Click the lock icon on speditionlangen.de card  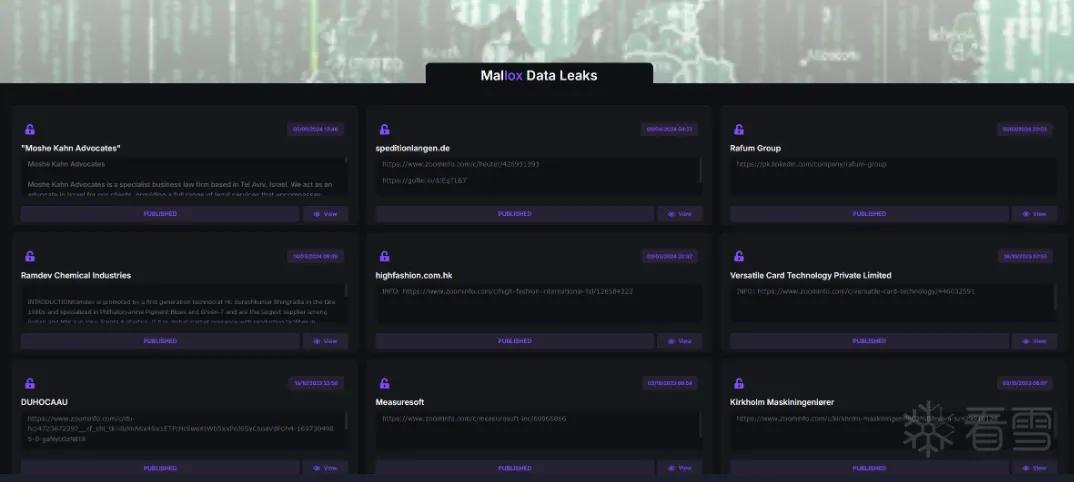[x=384, y=129]
